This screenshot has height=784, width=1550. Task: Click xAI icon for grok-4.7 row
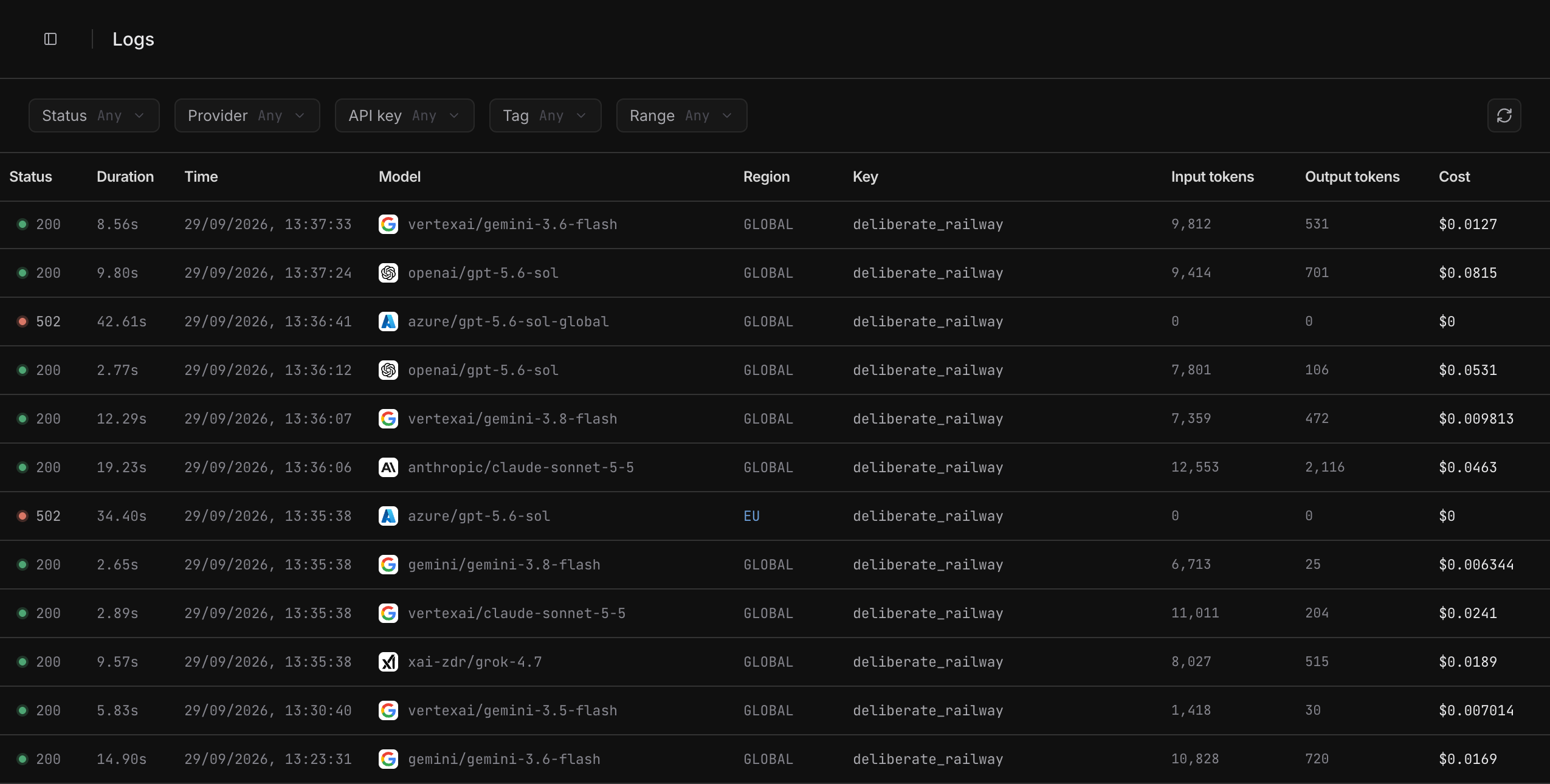(388, 662)
